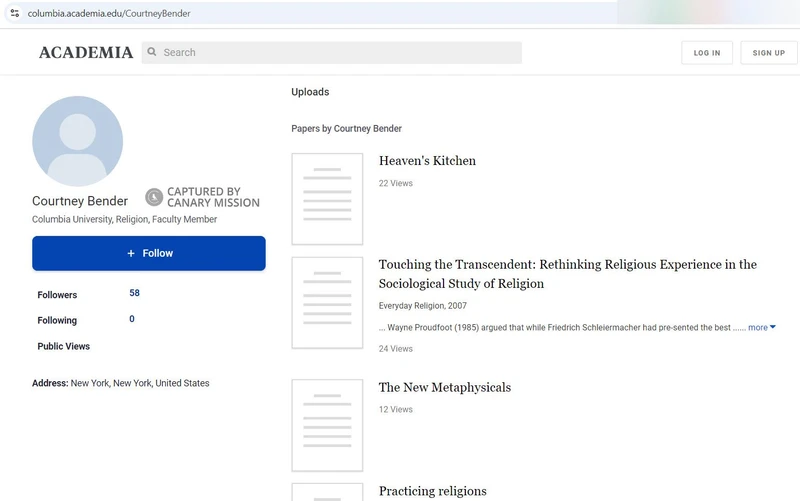
Task: Open Heaven's Kitchen paper thumbnail
Action: [x=327, y=199]
